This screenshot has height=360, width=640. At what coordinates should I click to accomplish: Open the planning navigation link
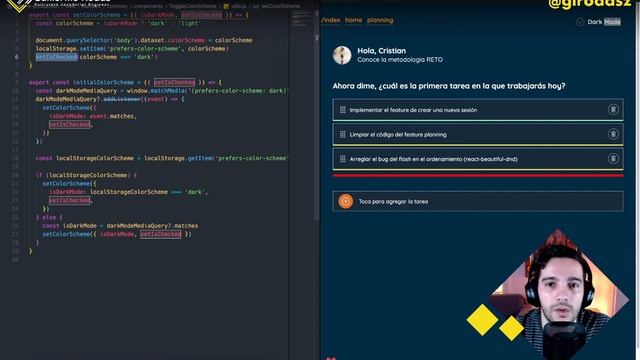coord(380,20)
